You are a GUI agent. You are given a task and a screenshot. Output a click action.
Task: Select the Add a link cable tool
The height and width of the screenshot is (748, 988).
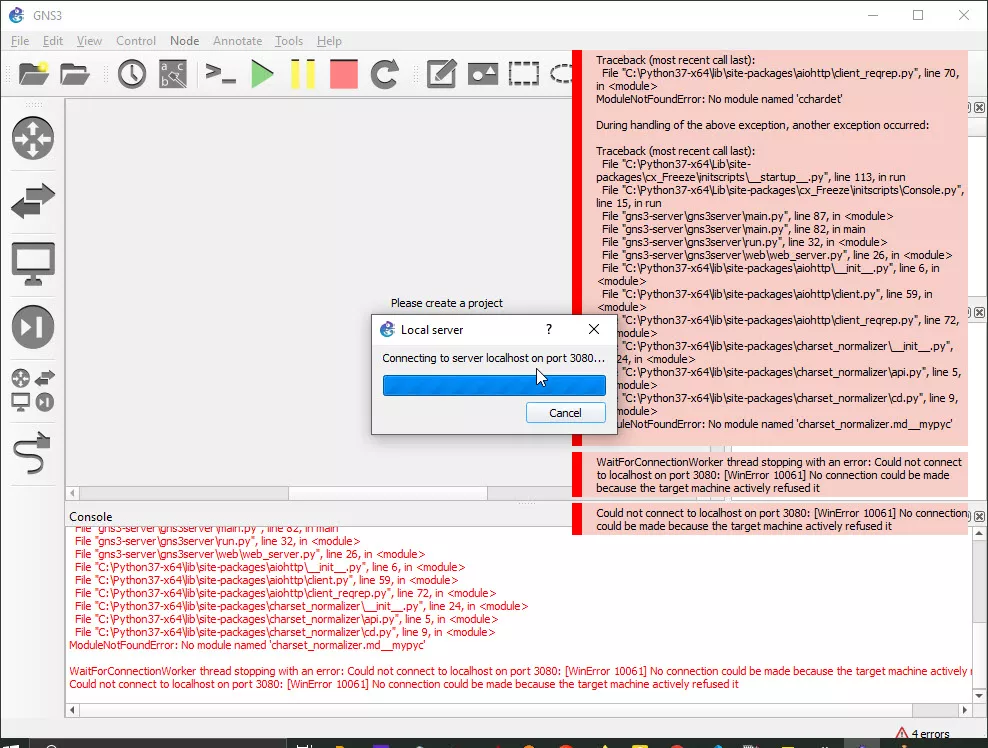[x=32, y=452]
